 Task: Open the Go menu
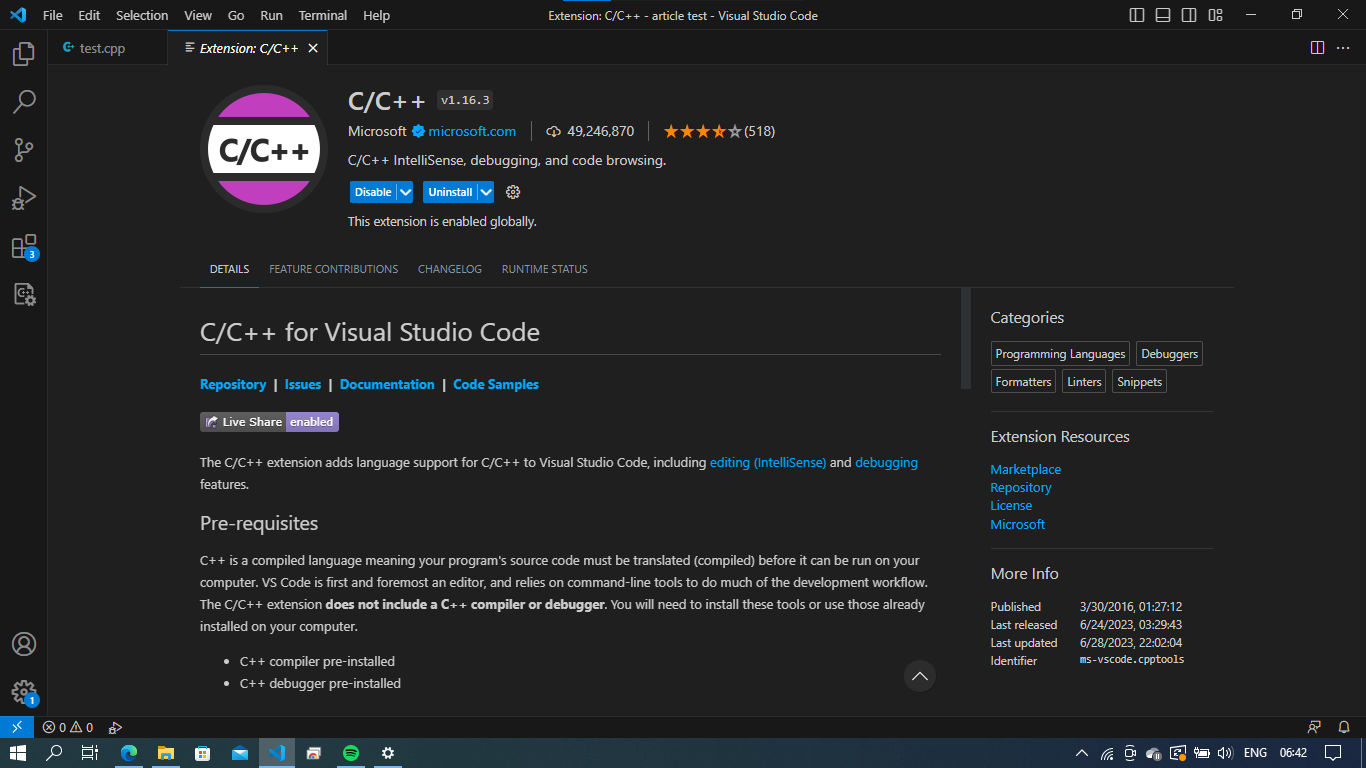click(236, 15)
